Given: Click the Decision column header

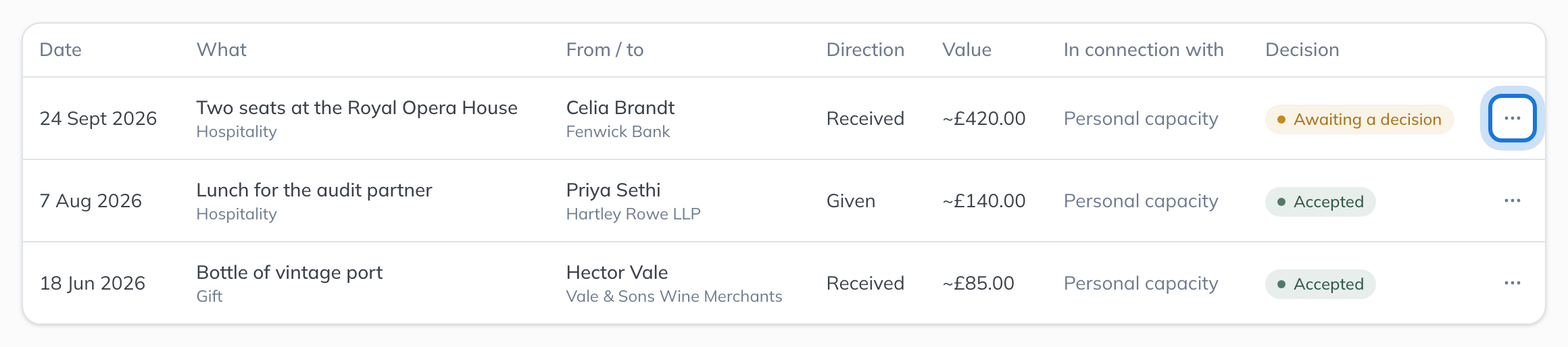Looking at the screenshot, I should 1302,50.
